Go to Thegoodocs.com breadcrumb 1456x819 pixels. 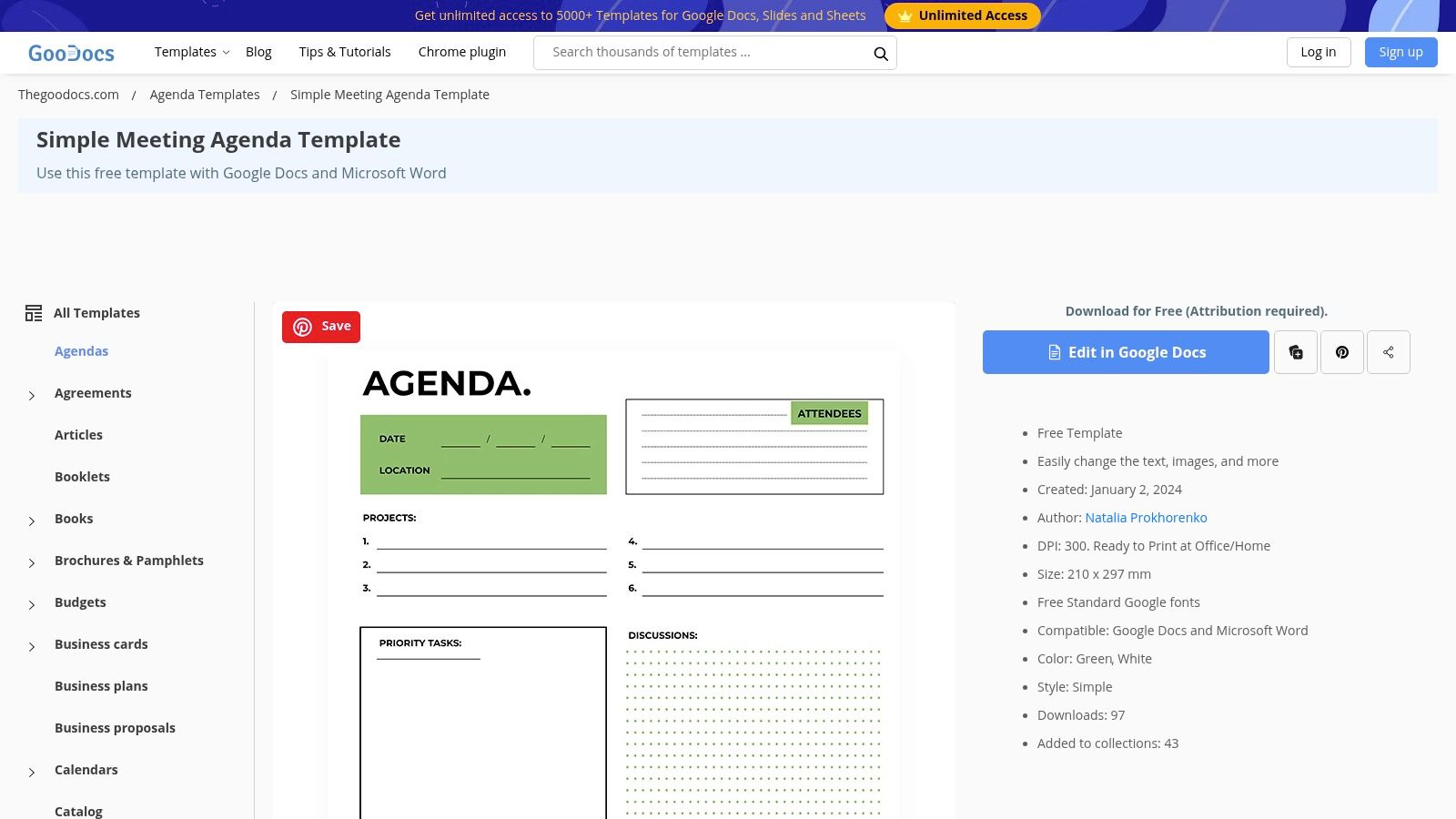pos(68,95)
